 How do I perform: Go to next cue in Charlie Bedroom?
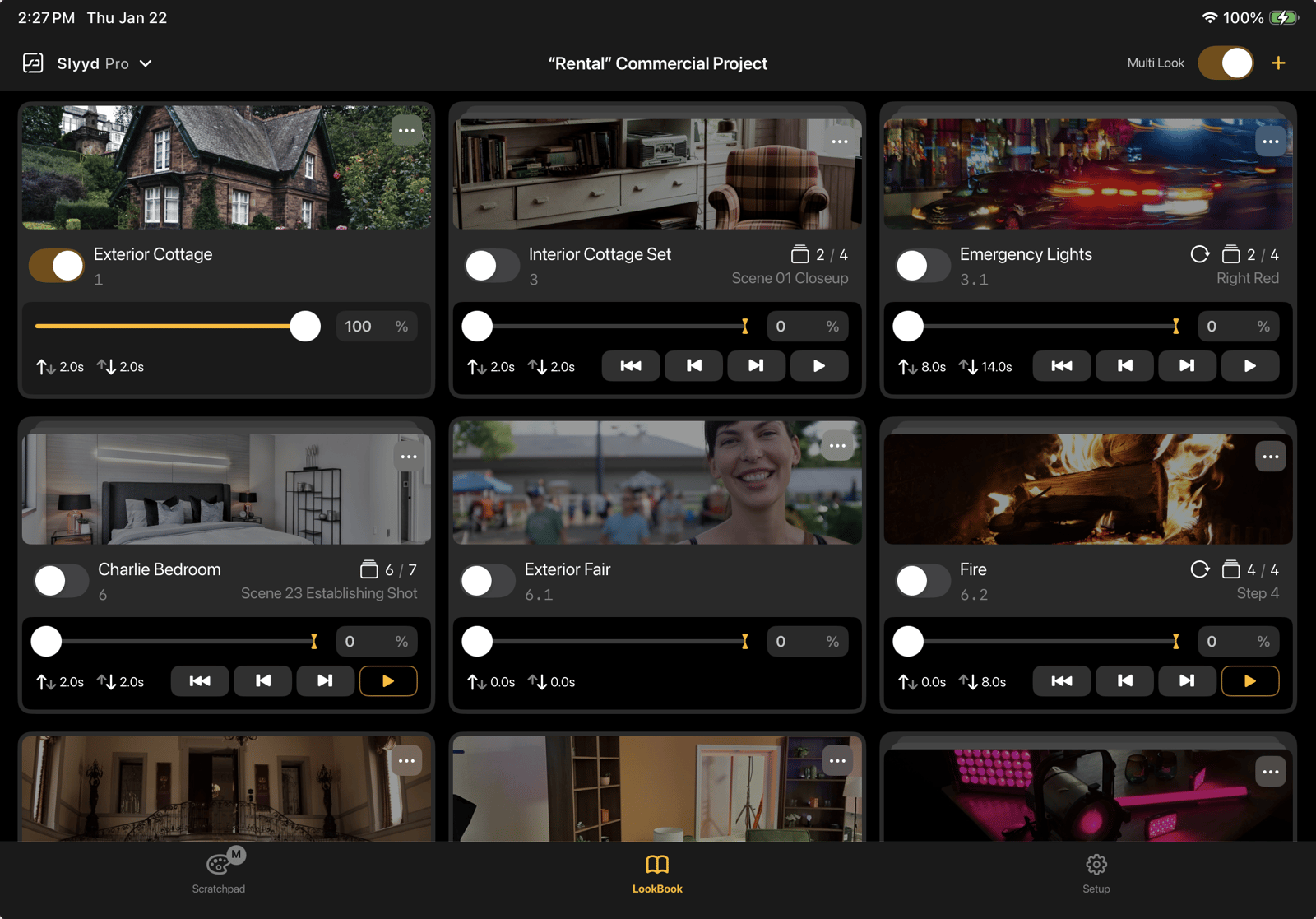pos(325,681)
